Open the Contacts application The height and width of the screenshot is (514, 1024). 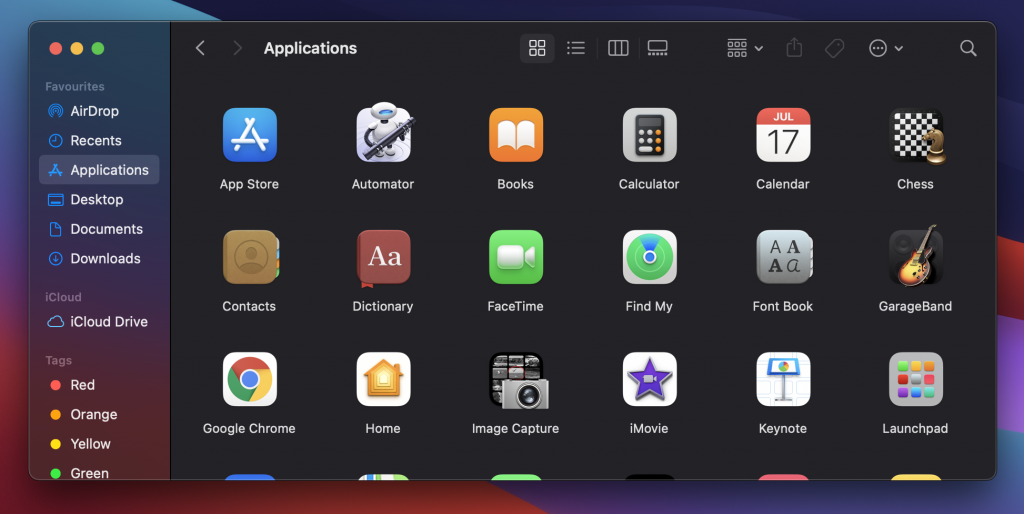[251, 257]
